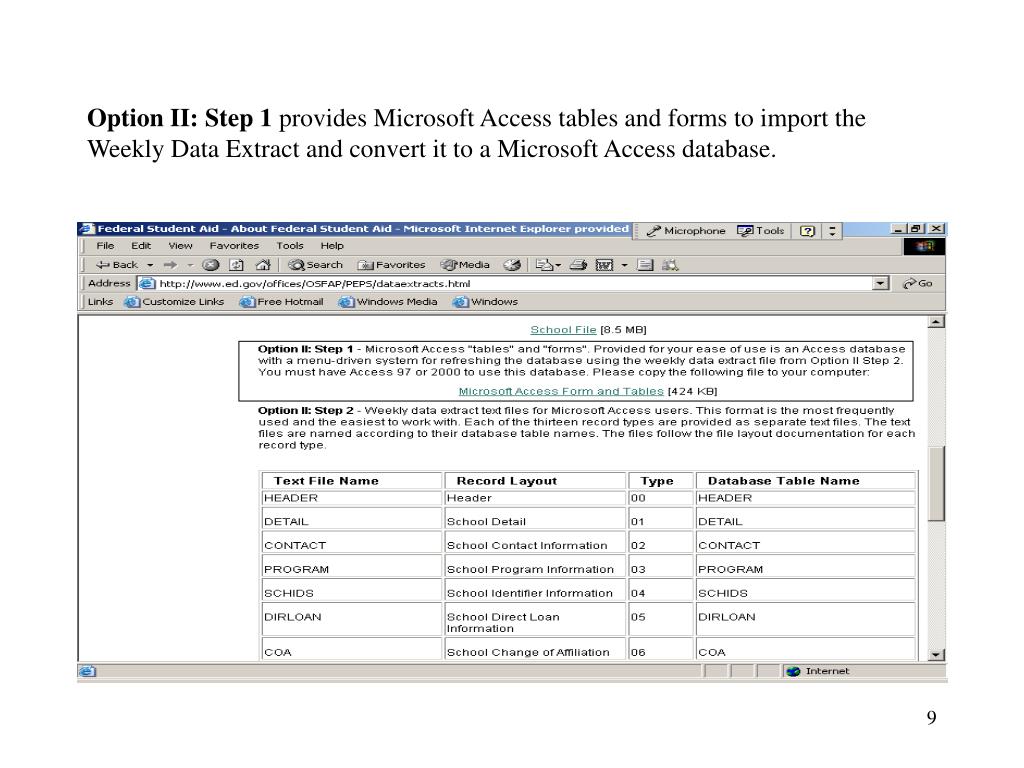This screenshot has width=1024, height=768.
Task: Click the language bar Help question icon
Action: (807, 231)
